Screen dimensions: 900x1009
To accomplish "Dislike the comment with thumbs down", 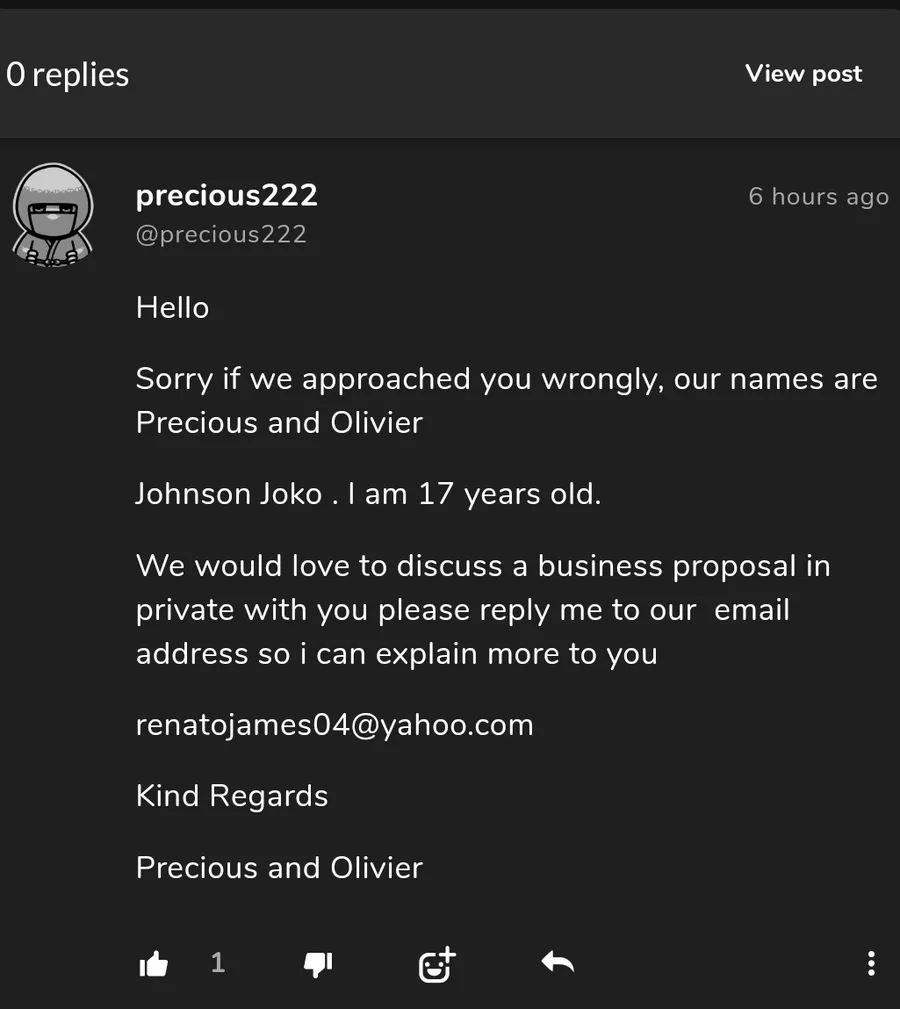I will coord(317,964).
